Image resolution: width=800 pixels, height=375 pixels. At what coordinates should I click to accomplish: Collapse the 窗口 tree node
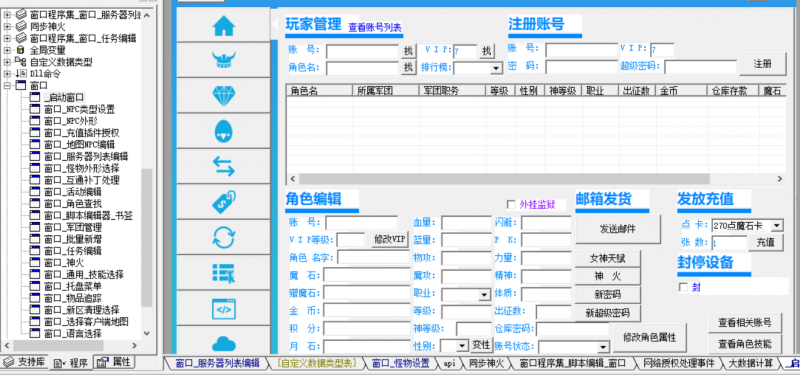7,85
